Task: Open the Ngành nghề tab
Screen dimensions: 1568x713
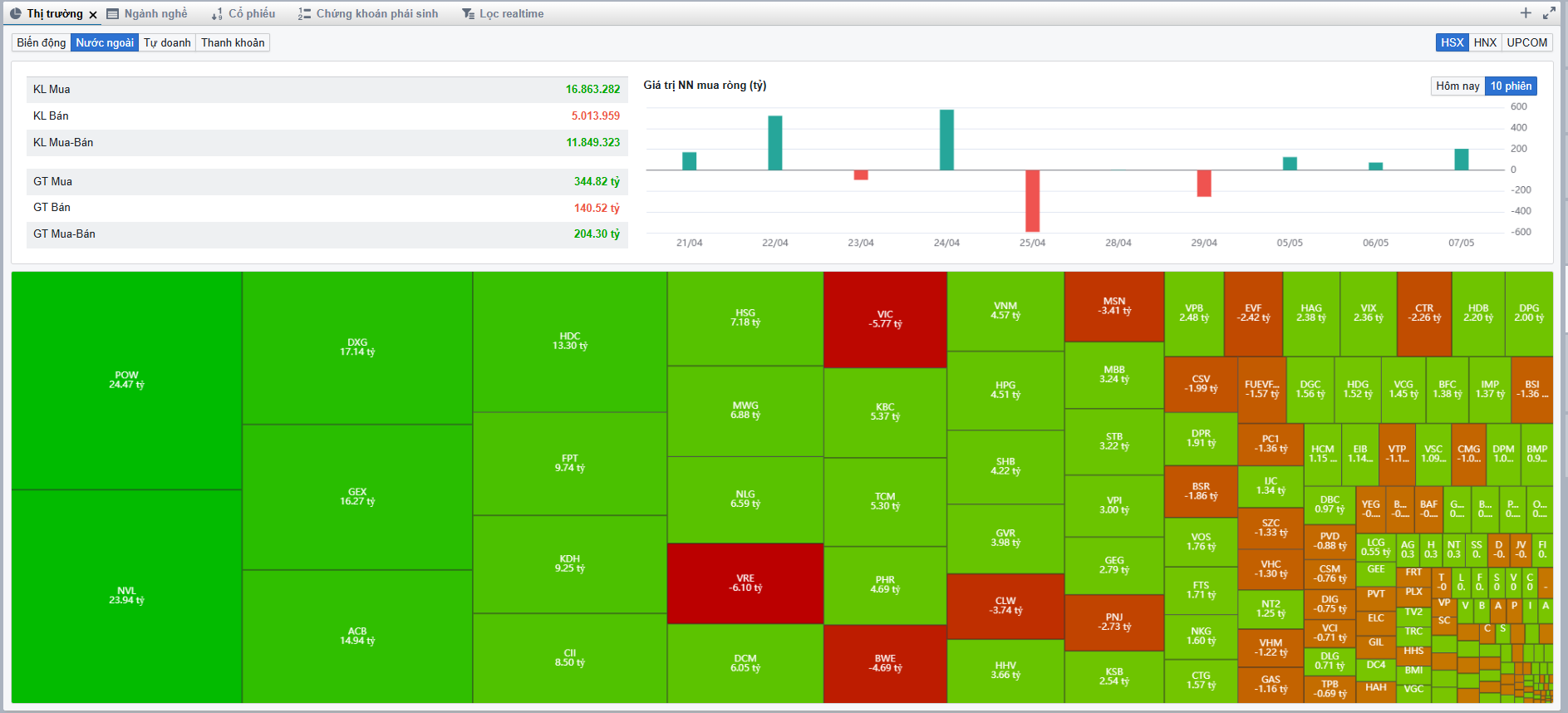Action: point(147,13)
